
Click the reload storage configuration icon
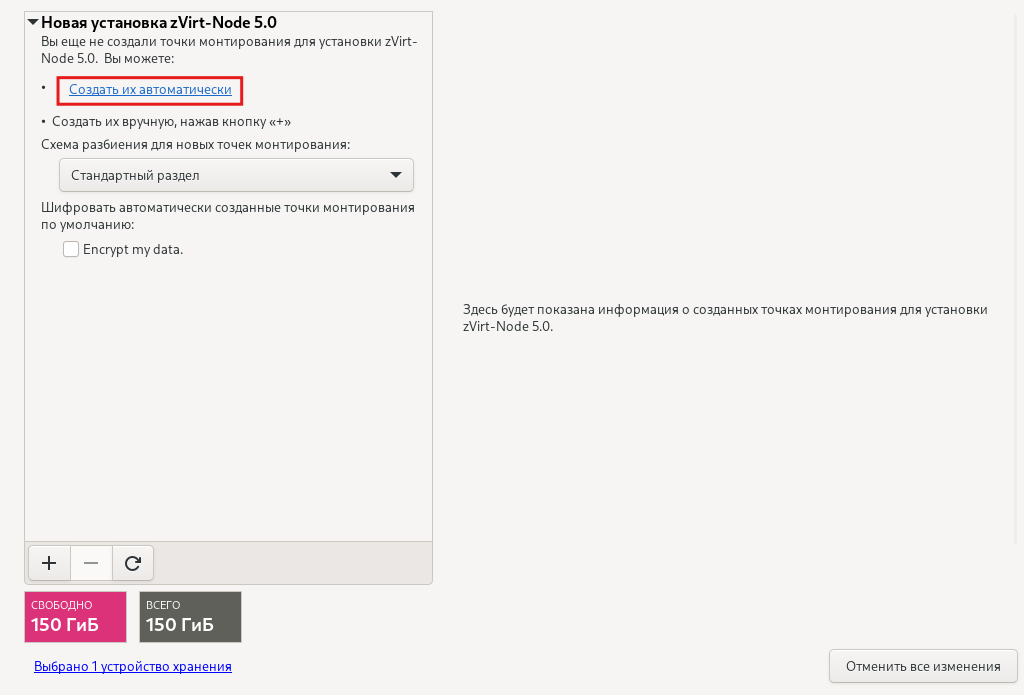coord(133,563)
